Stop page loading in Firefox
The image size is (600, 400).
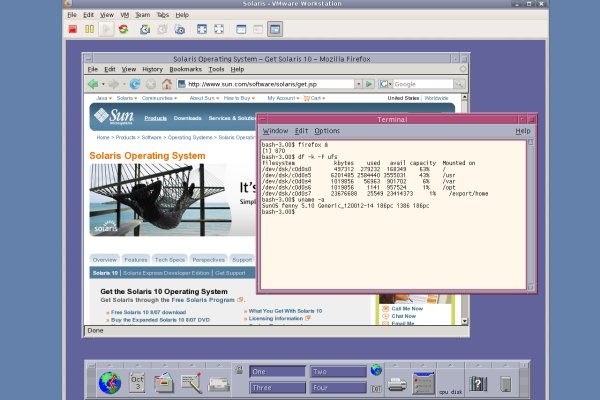click(149, 84)
